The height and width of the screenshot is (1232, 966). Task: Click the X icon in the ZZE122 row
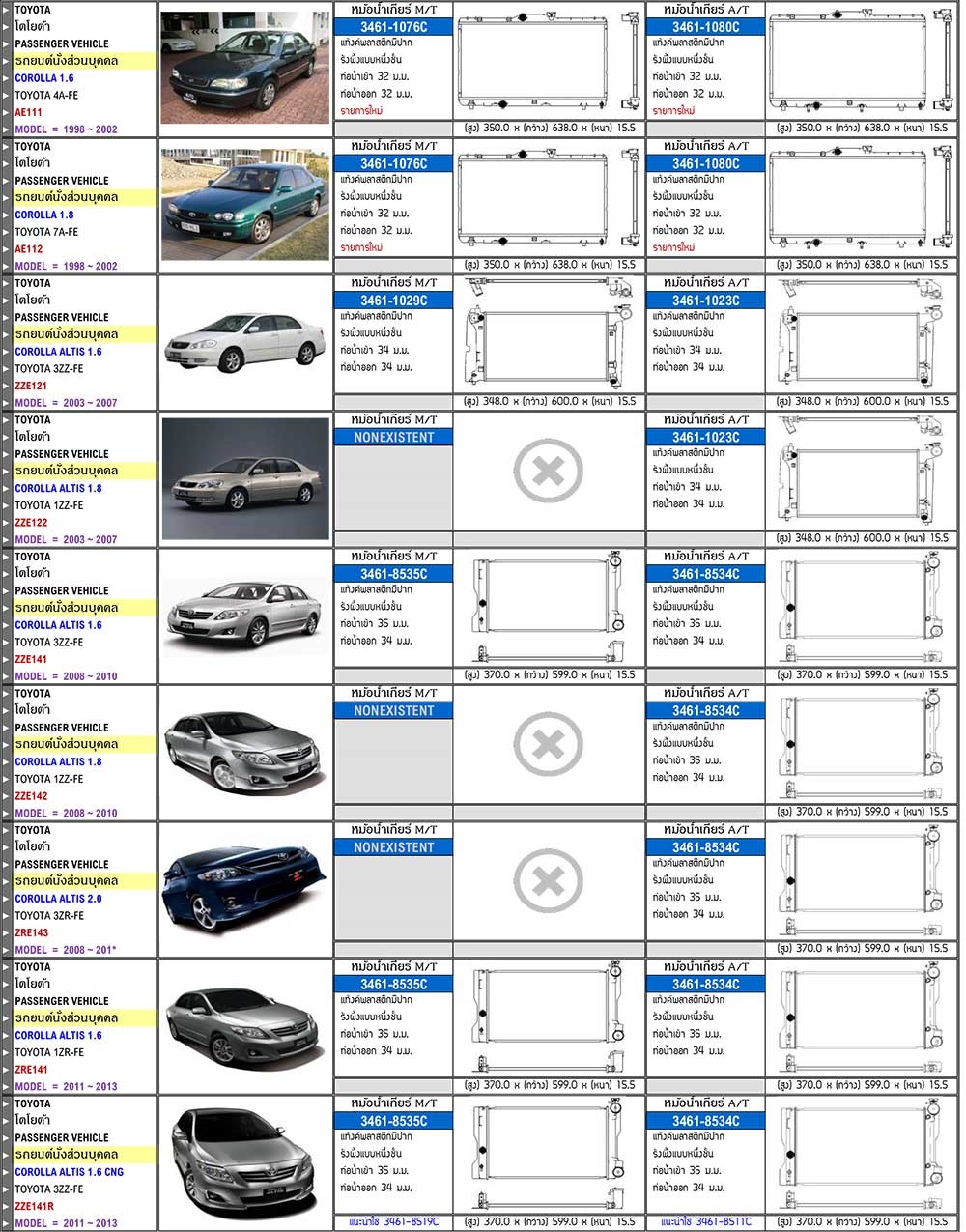[548, 472]
